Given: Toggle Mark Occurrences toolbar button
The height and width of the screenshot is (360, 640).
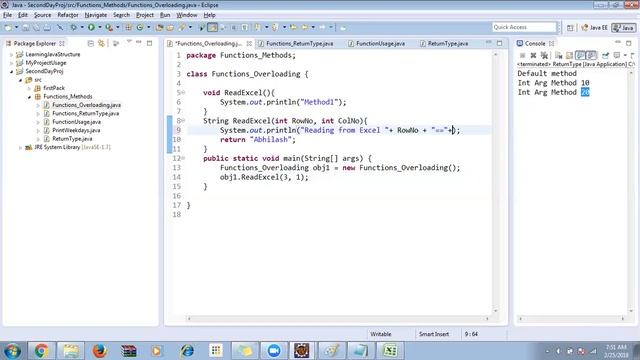Looking at the screenshot, I should pyautogui.click(x=212, y=27).
